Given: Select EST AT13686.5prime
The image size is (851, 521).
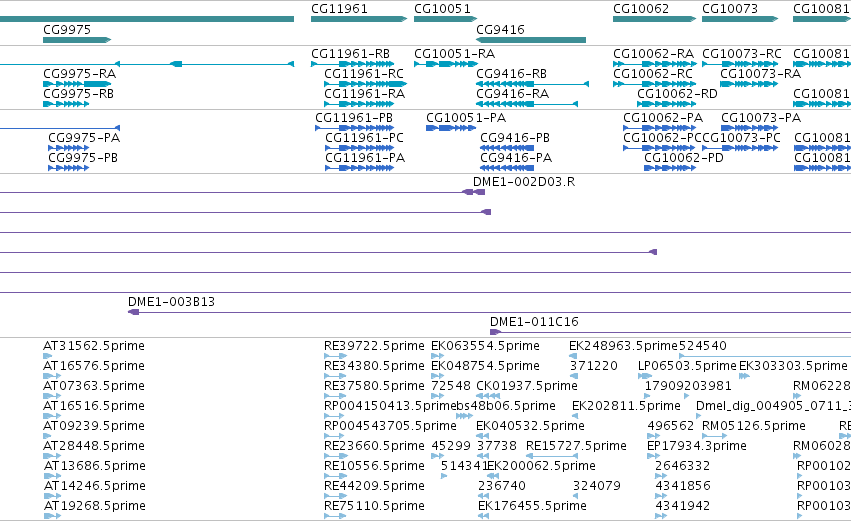Looking at the screenshot, I should [x=94, y=466].
